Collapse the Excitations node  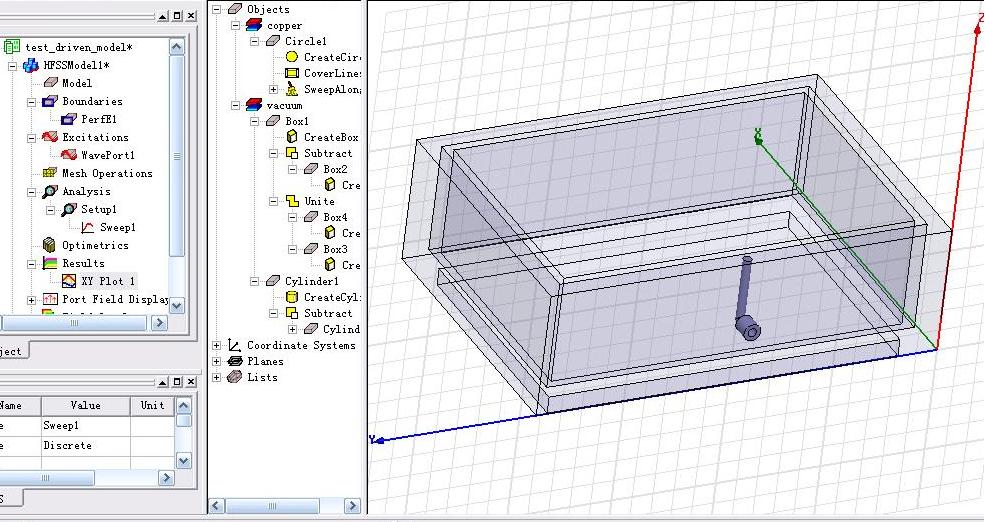[31, 138]
